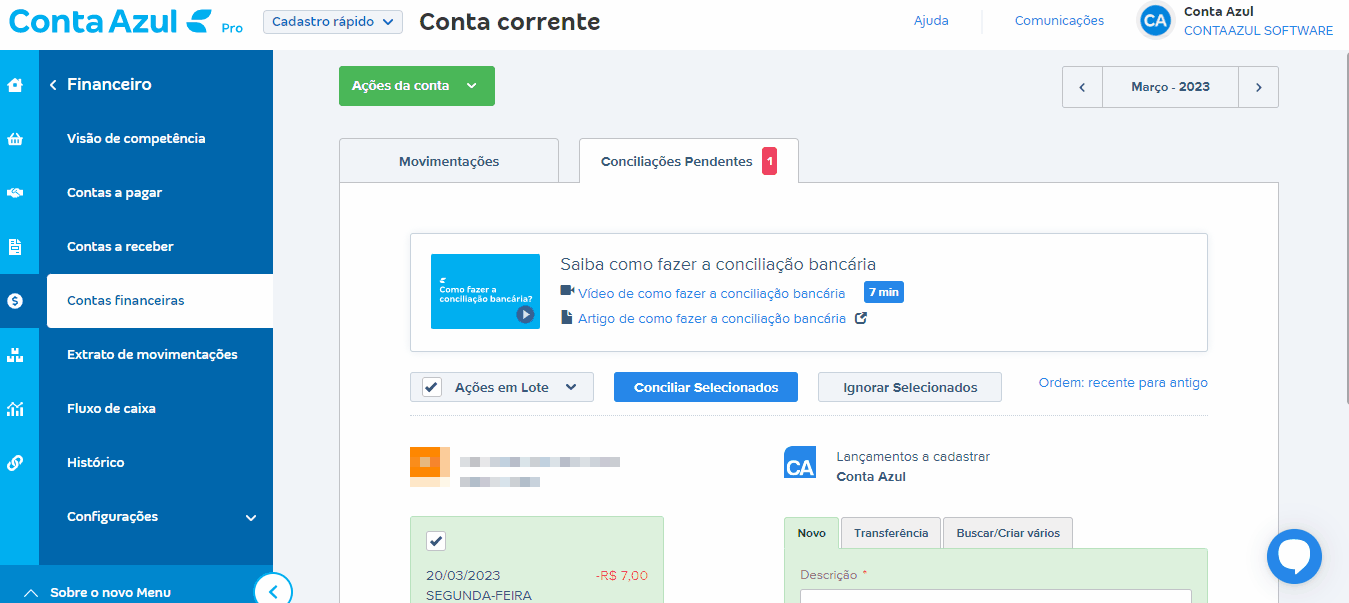The height and width of the screenshot is (603, 1349).
Task: Change order via Ordem: recente para antigo
Action: pos(1123,383)
